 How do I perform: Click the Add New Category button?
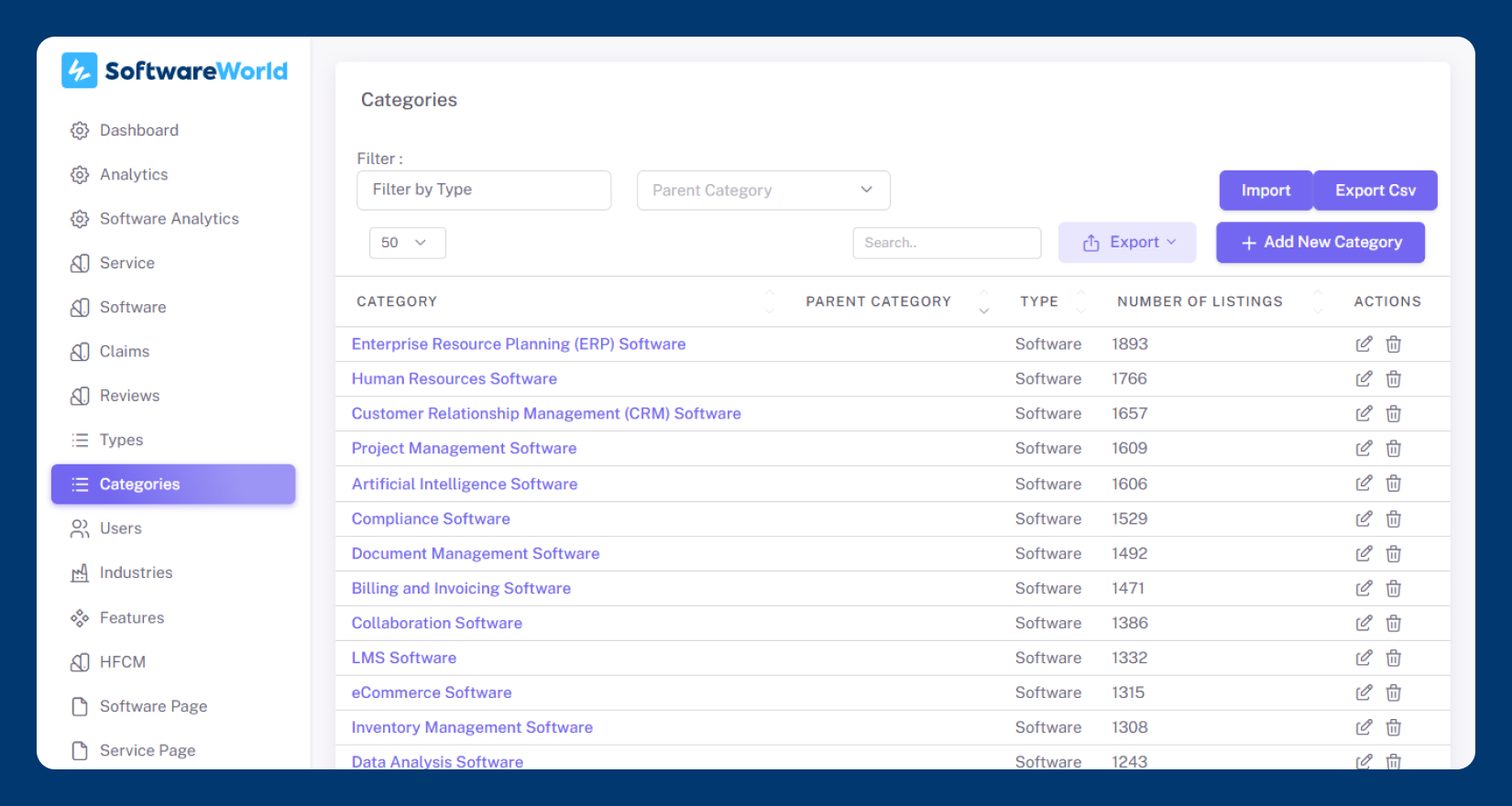click(1320, 243)
